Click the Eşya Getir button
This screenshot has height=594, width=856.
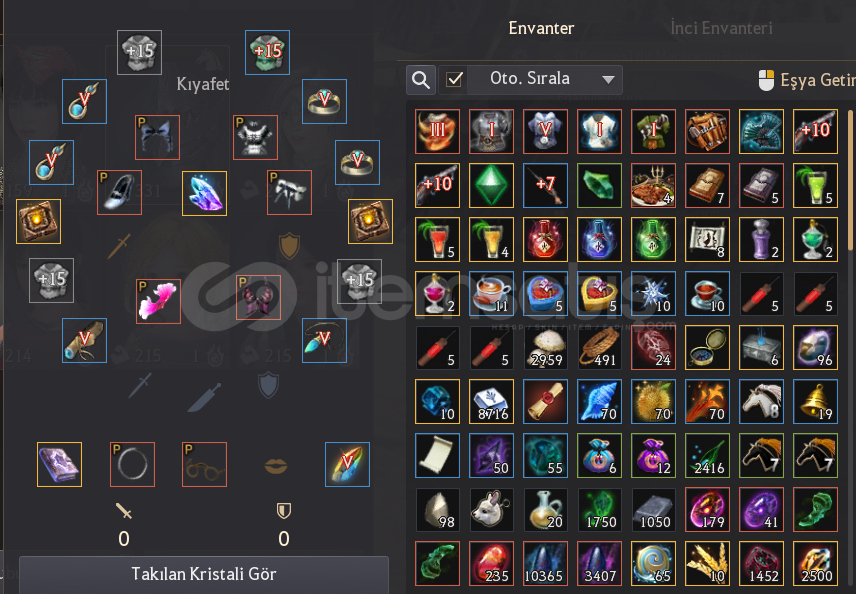[x=807, y=80]
